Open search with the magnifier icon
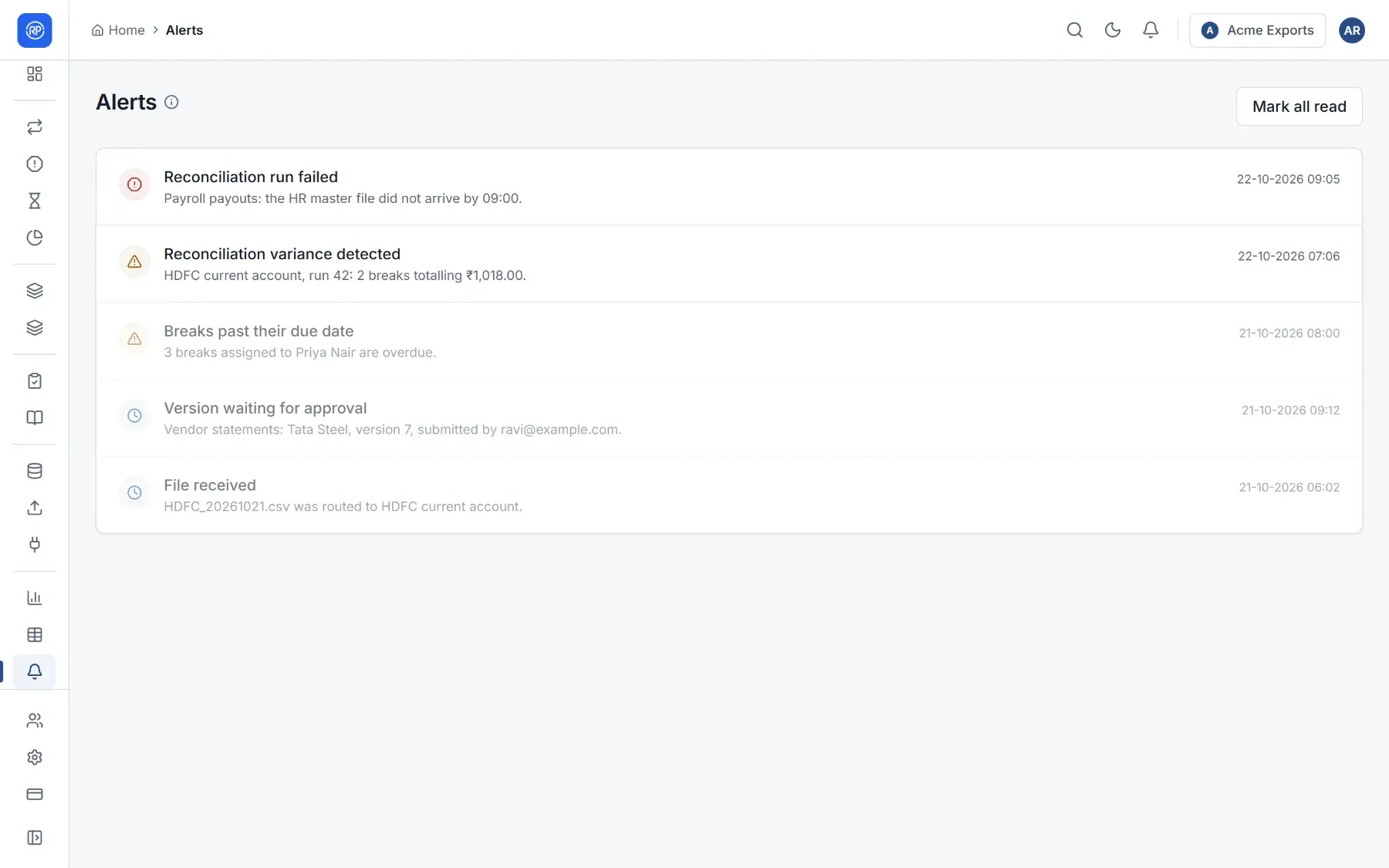The image size is (1389, 868). point(1075,30)
